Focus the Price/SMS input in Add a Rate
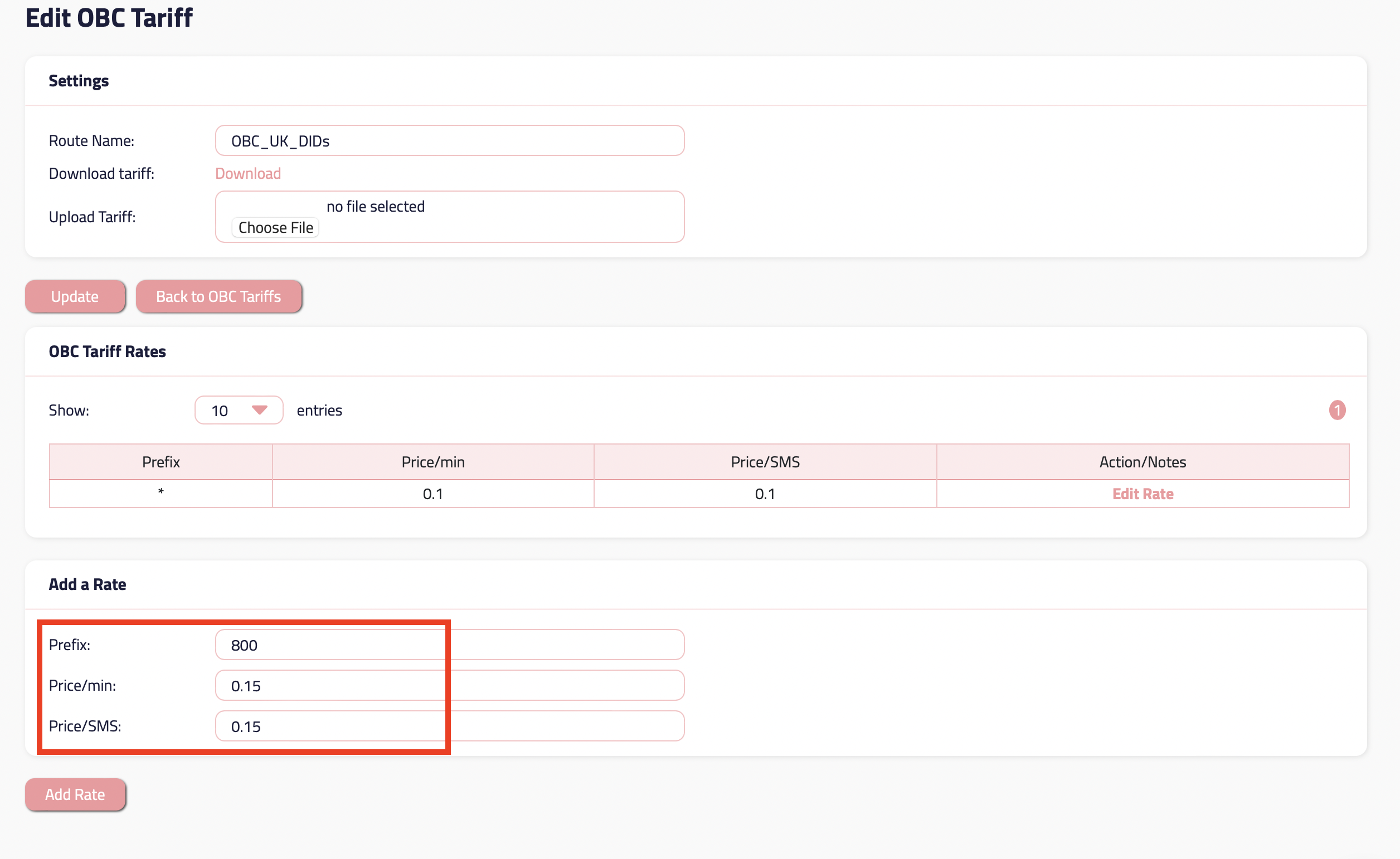This screenshot has height=859, width=1400. coord(449,726)
